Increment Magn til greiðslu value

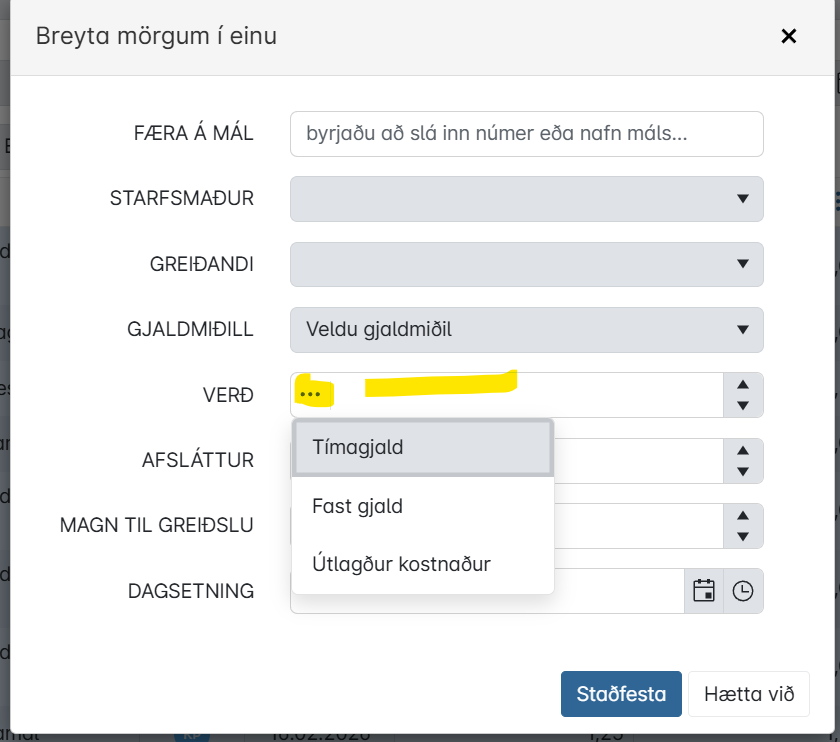click(743, 515)
